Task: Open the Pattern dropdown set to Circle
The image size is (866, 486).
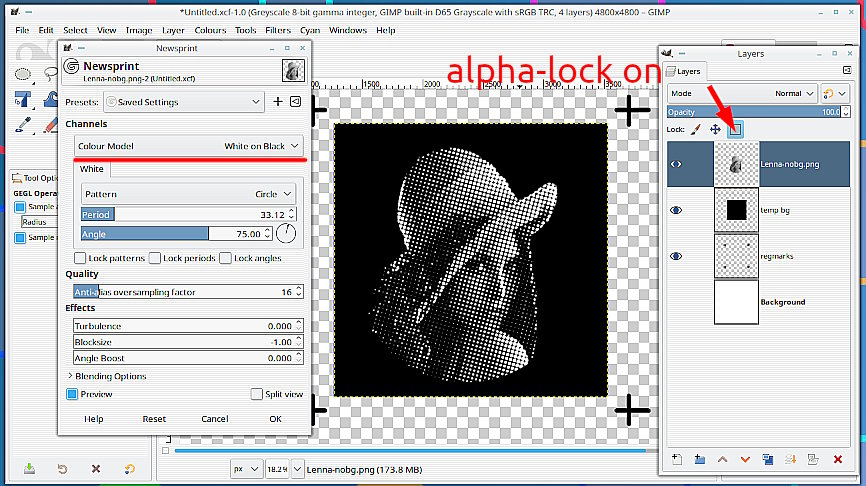Action: coord(189,194)
